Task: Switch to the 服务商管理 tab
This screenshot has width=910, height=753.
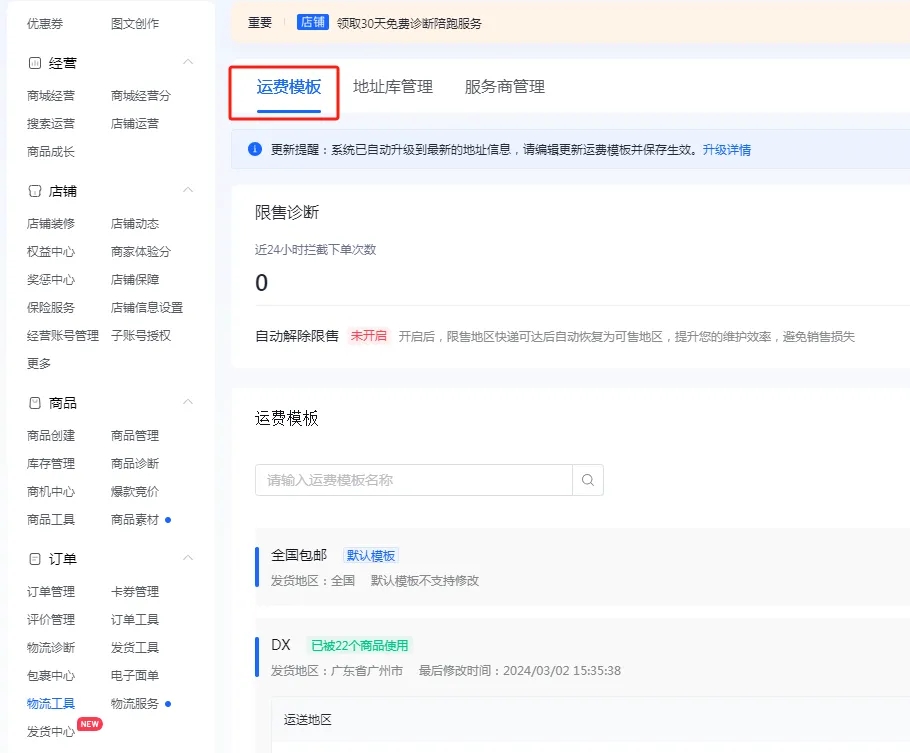Action: click(504, 87)
